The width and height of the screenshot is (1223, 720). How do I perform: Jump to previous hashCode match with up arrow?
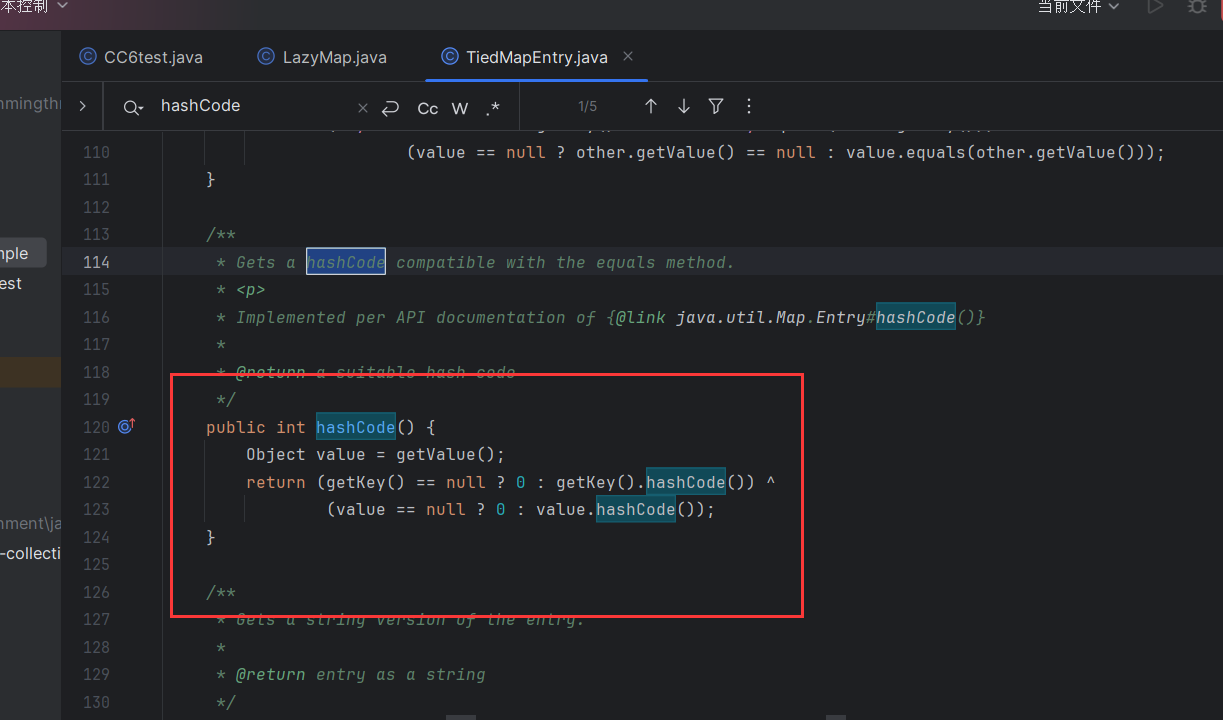(x=650, y=106)
